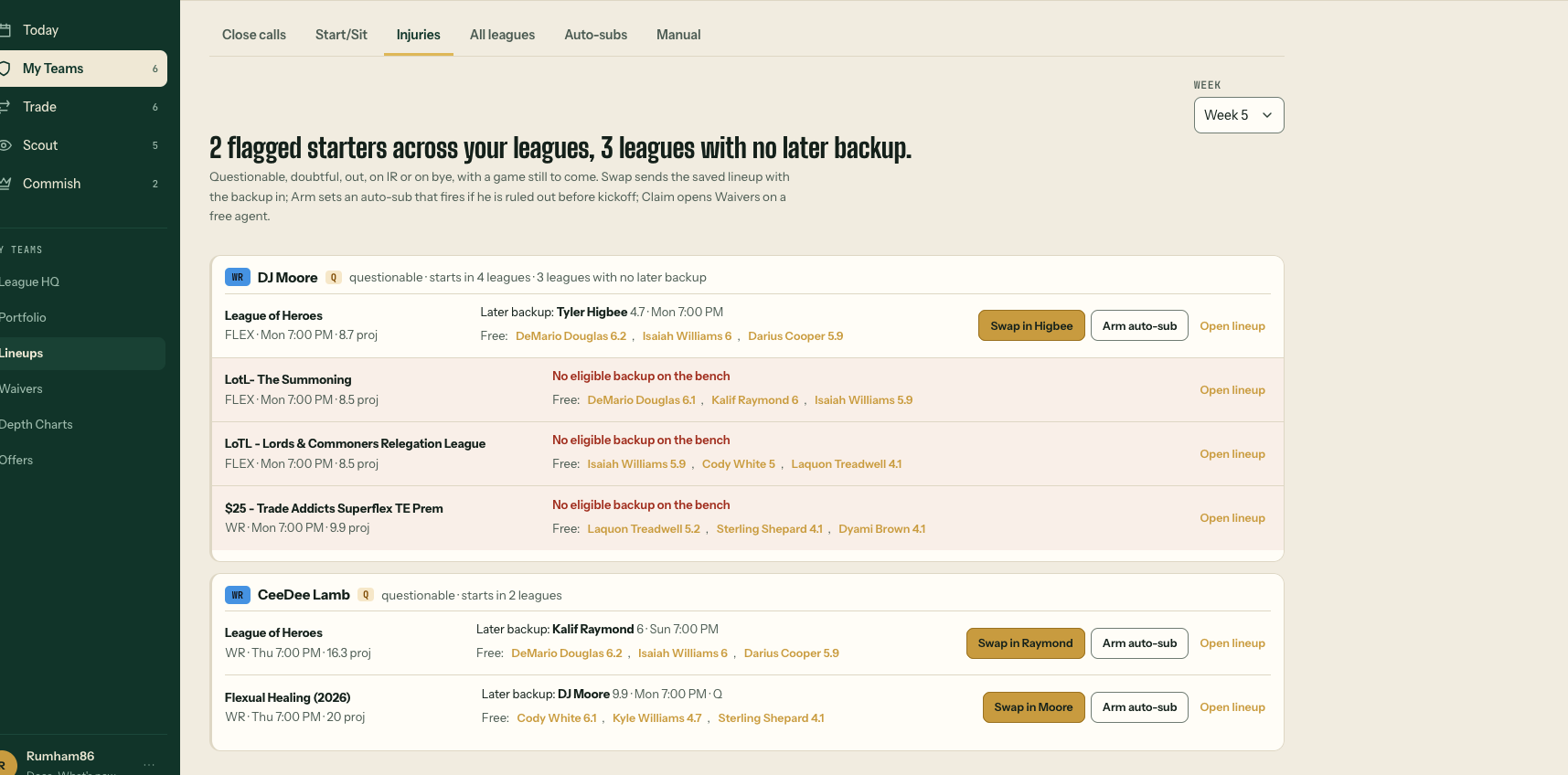Click the My Teams shield icon

5,69
